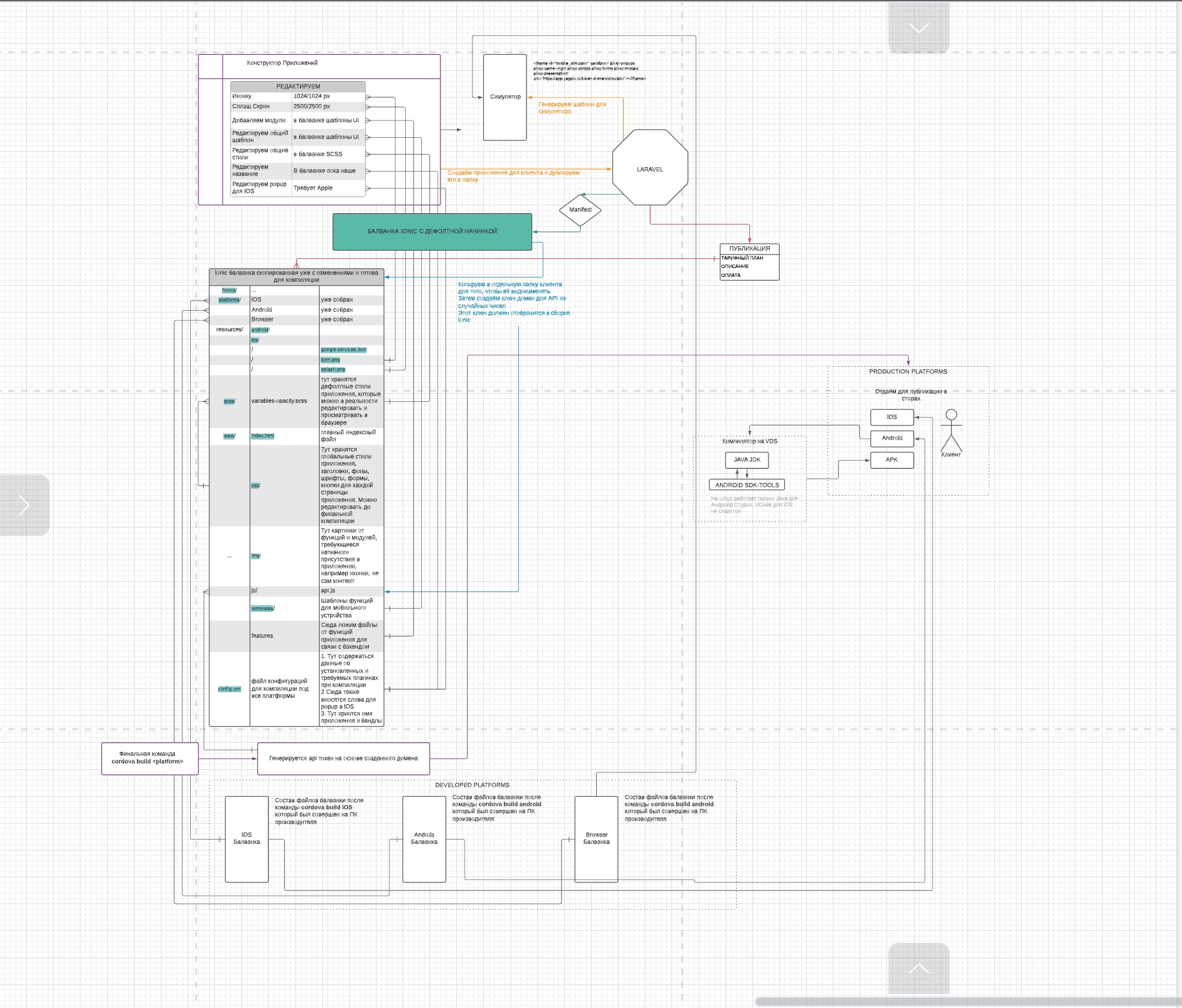Click the ОПЛАТА row in ПУБЛИКАЦИЯ
The width and height of the screenshot is (1182, 1008).
[x=749, y=276]
